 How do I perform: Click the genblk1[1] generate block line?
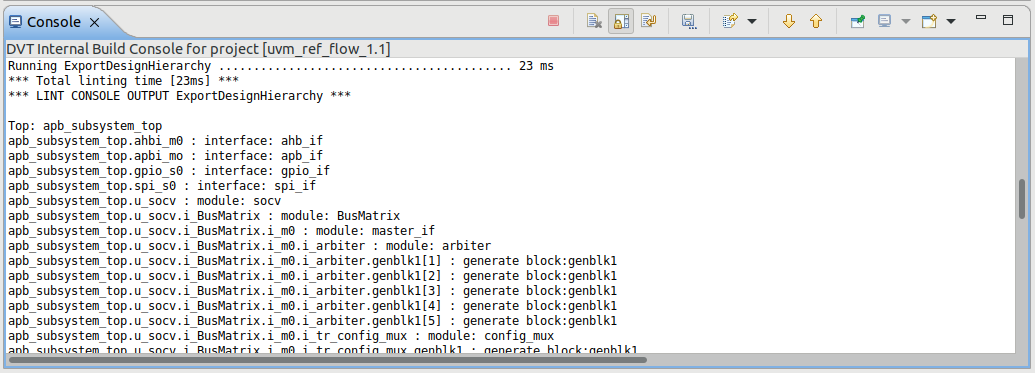tap(313, 261)
